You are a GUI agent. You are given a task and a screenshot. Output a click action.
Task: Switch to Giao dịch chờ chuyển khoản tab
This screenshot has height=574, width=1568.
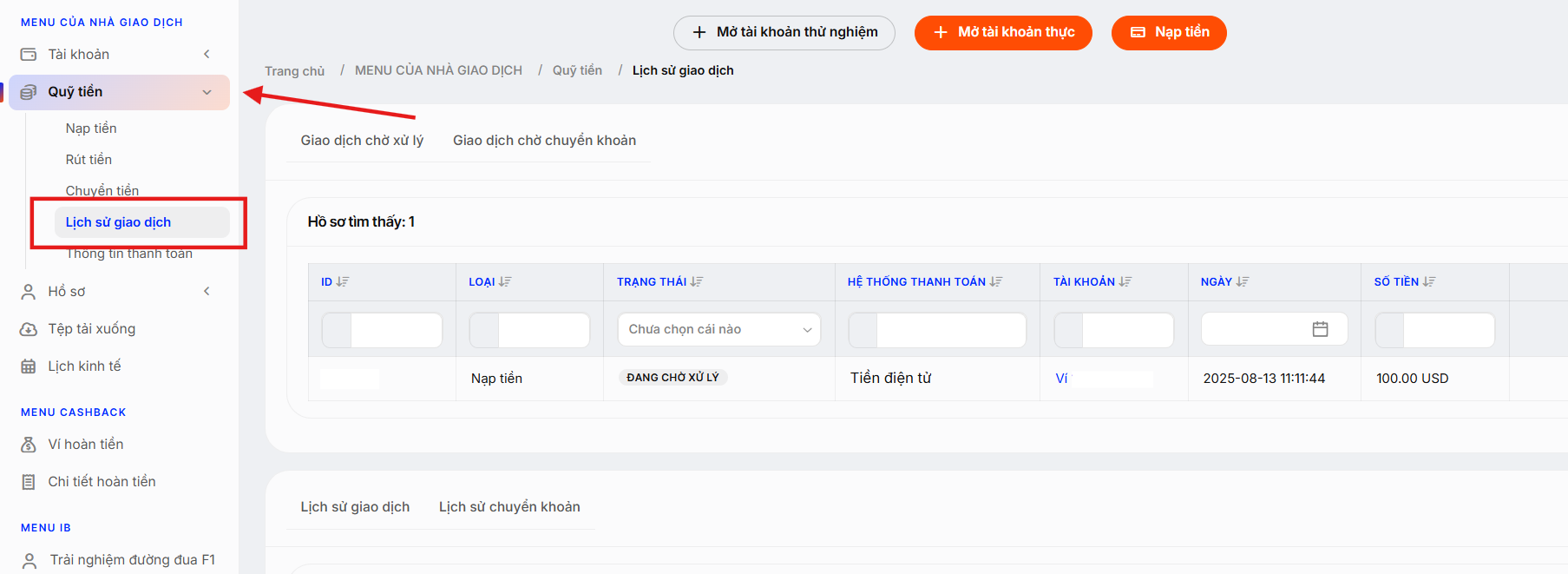(x=544, y=141)
